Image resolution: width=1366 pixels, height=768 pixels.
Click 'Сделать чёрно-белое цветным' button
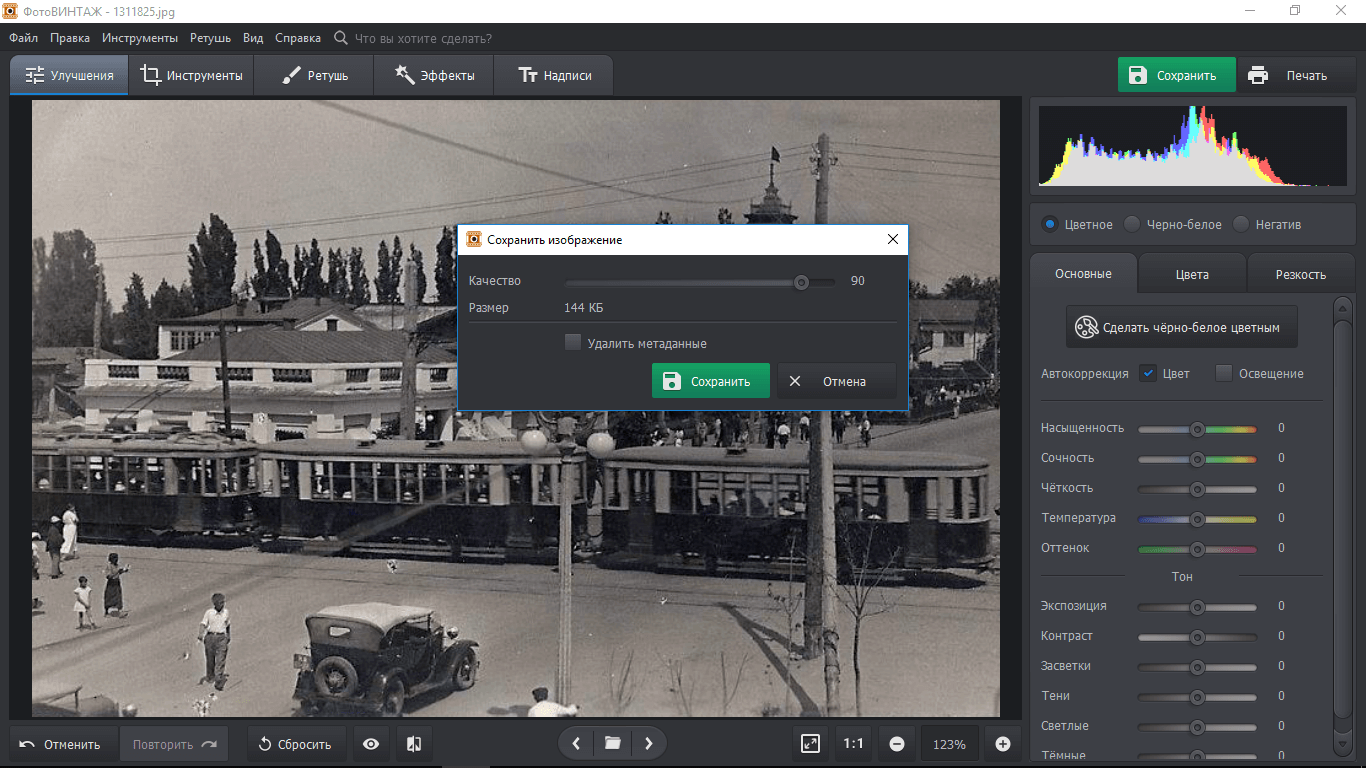[x=1182, y=327]
